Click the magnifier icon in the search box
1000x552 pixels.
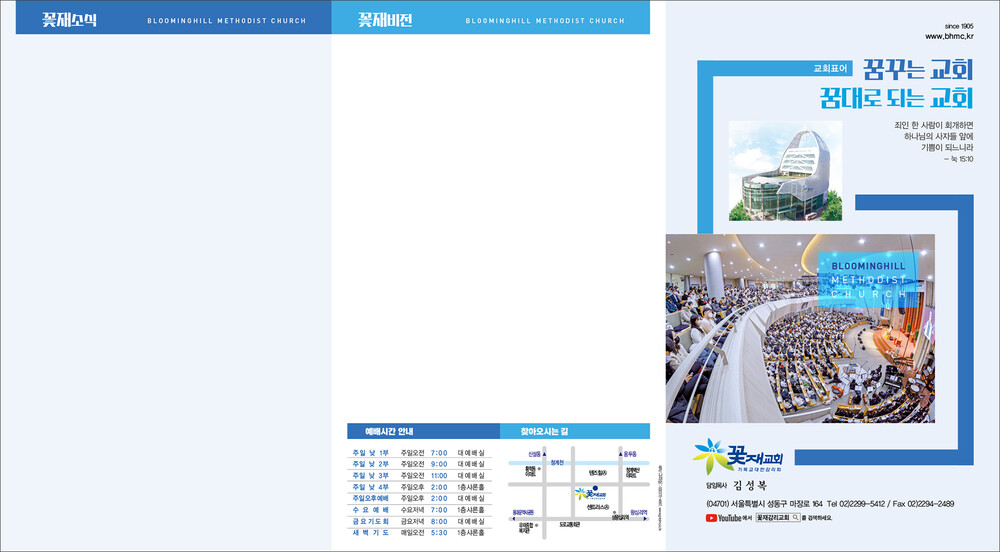(x=797, y=518)
